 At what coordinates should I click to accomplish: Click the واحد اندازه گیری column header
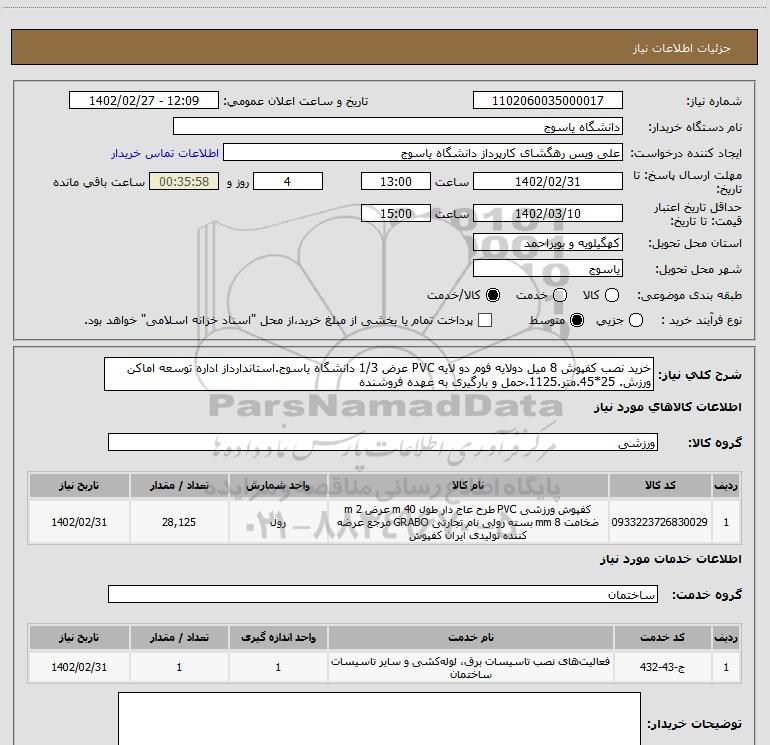278,637
